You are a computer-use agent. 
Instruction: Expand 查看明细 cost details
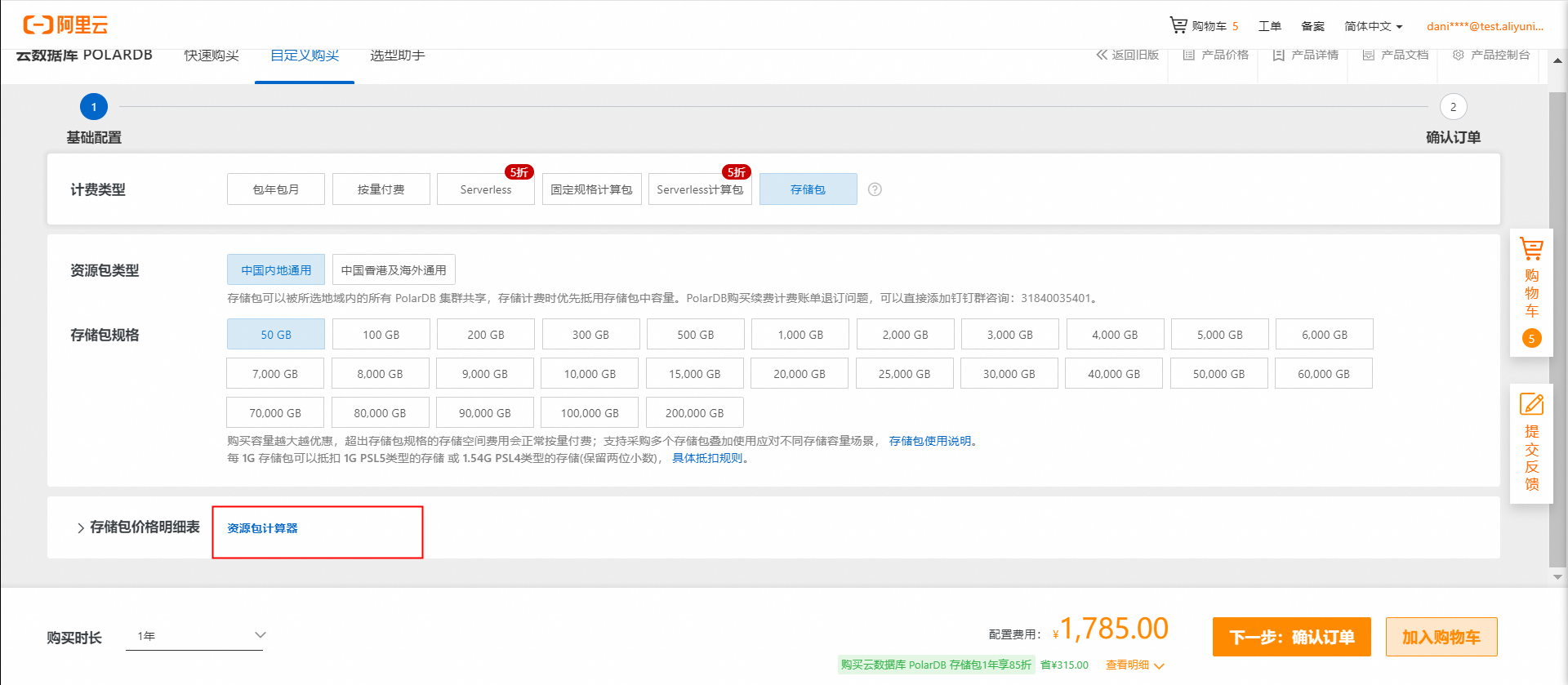coord(1135,665)
